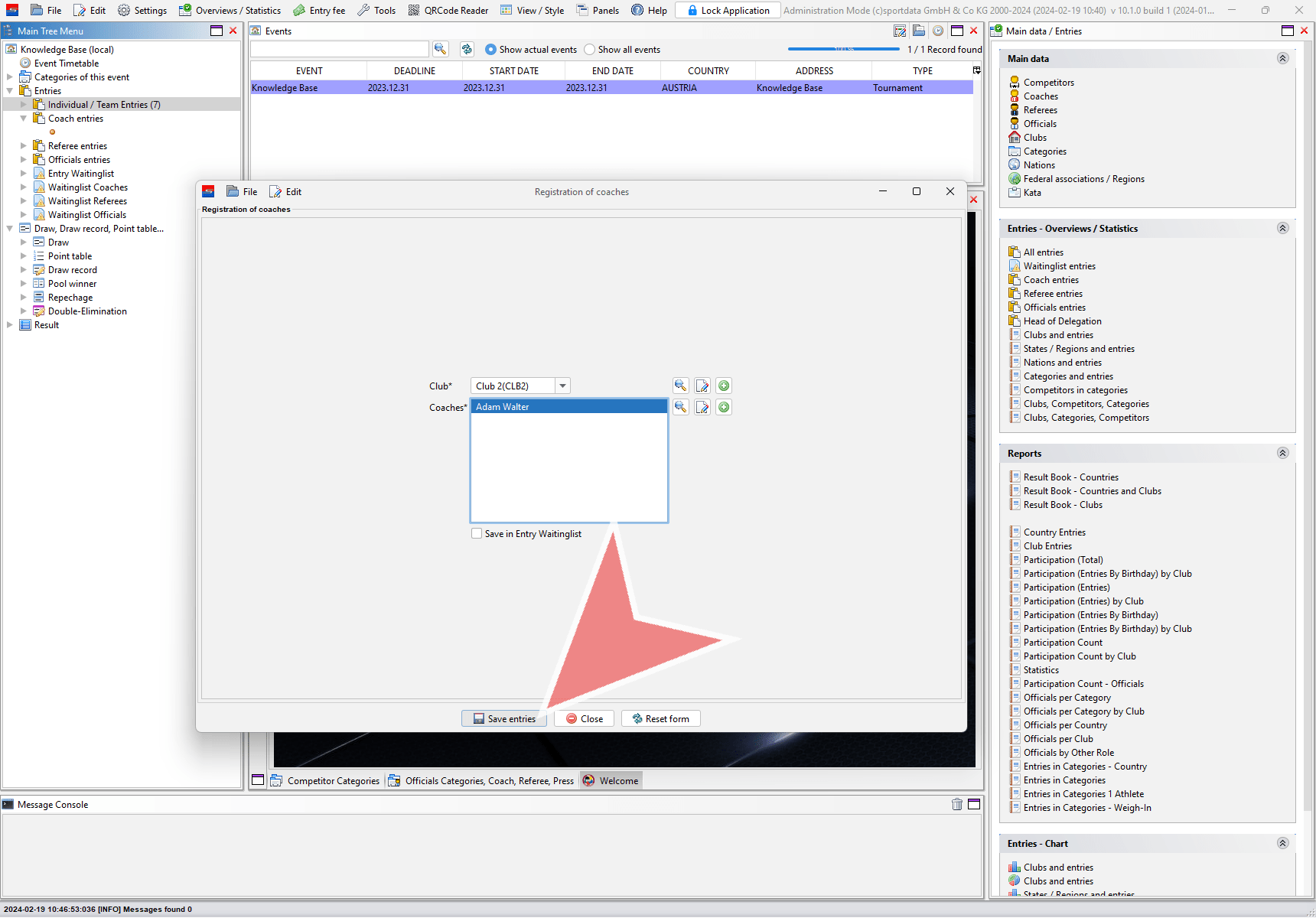Collapse the Main data section
The image size is (1316, 918).
pos(1282,58)
